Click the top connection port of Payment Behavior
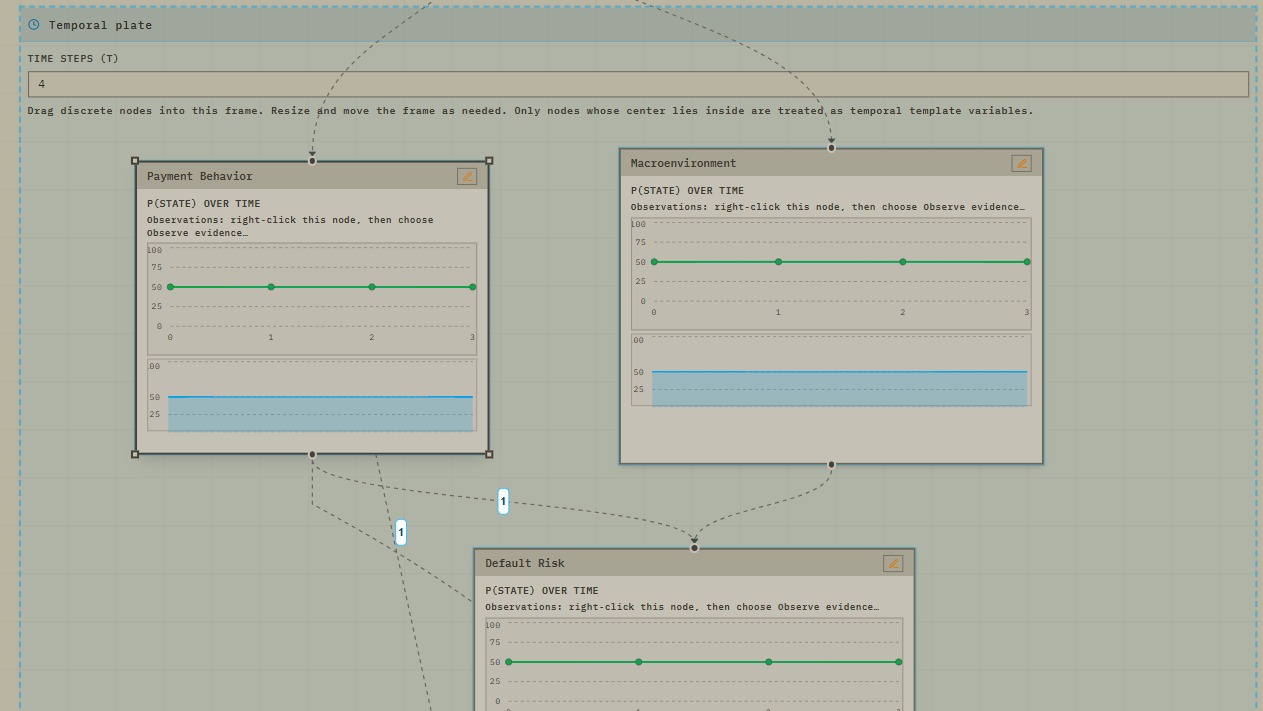This screenshot has height=711, width=1263. click(x=312, y=160)
